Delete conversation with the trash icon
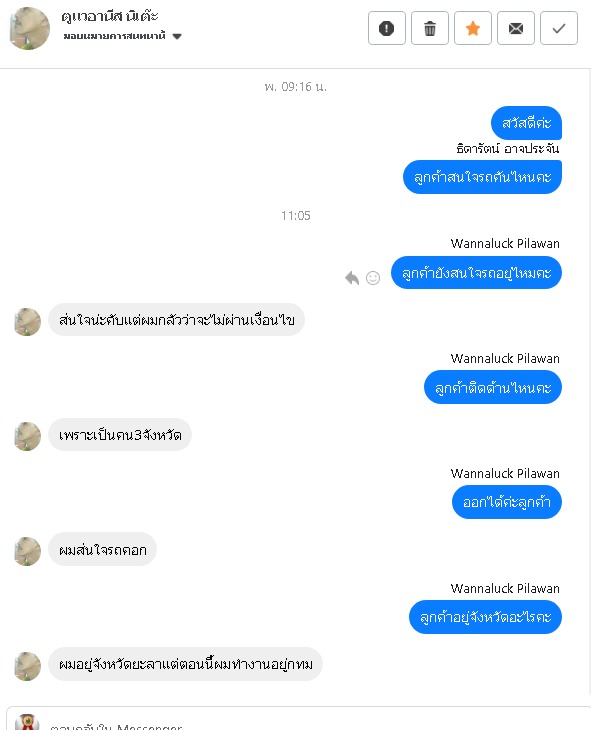This screenshot has height=730, width=591. (430, 28)
